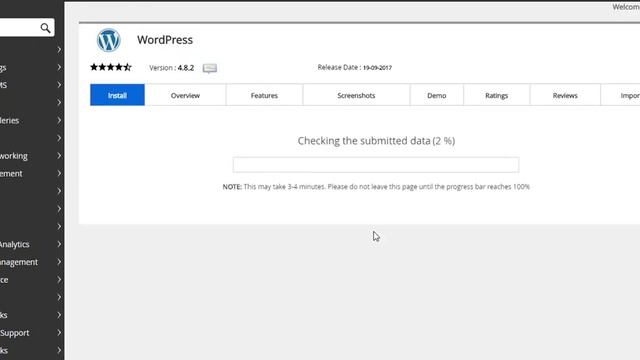Click the 'Checking the submitted data (2 %)' text
640x360 pixels.
[x=376, y=141]
